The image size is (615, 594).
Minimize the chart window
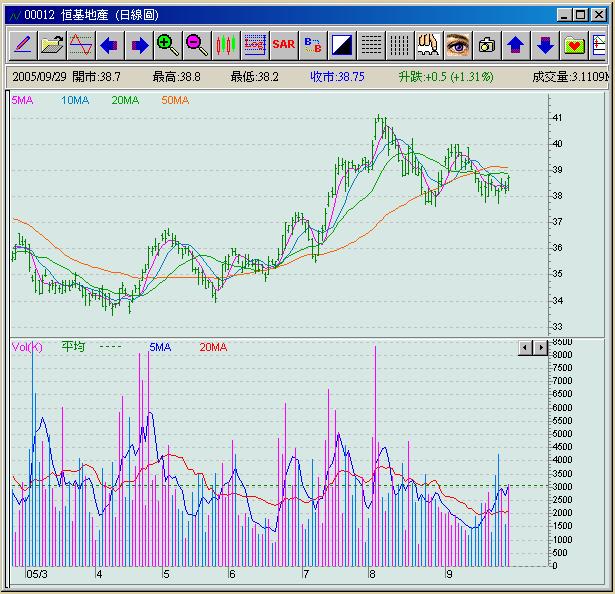pyautogui.click(x=564, y=15)
